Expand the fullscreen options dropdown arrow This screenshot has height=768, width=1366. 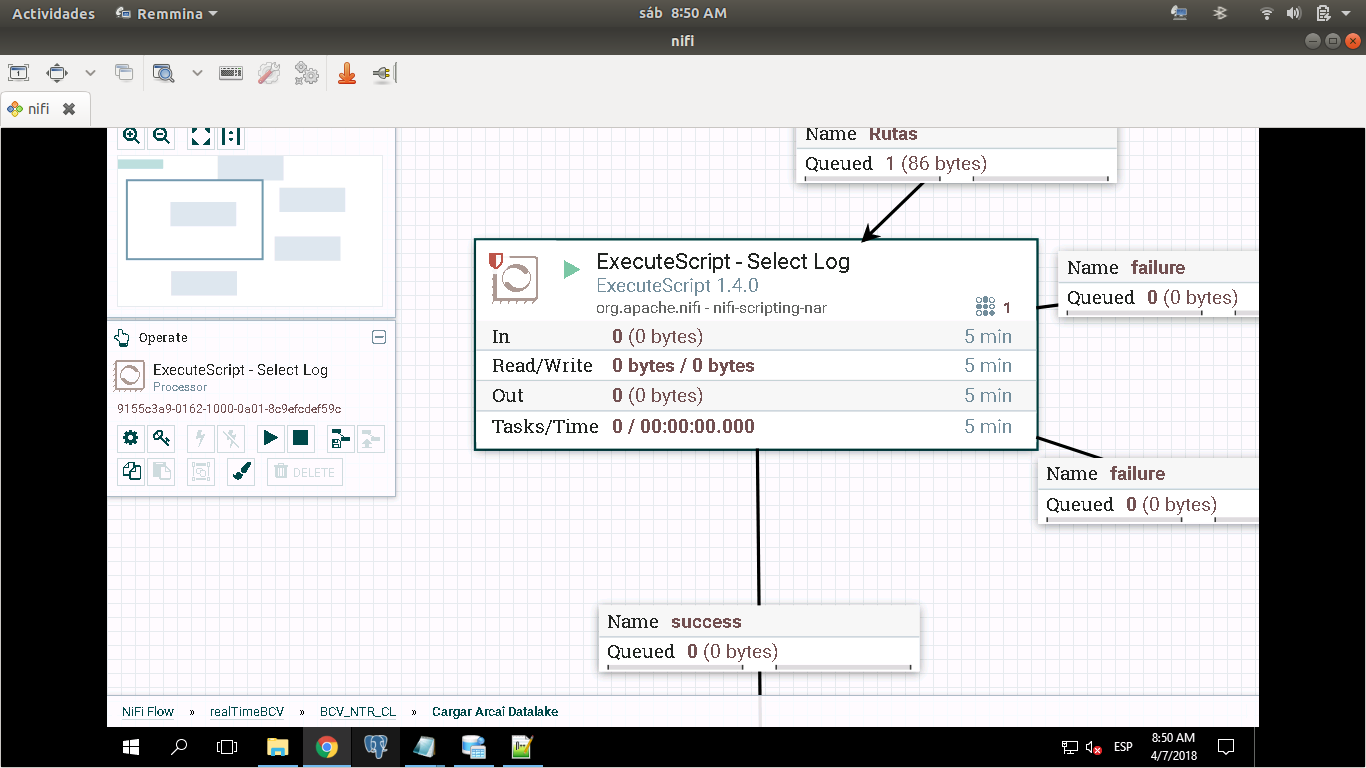pyautogui.click(x=90, y=73)
